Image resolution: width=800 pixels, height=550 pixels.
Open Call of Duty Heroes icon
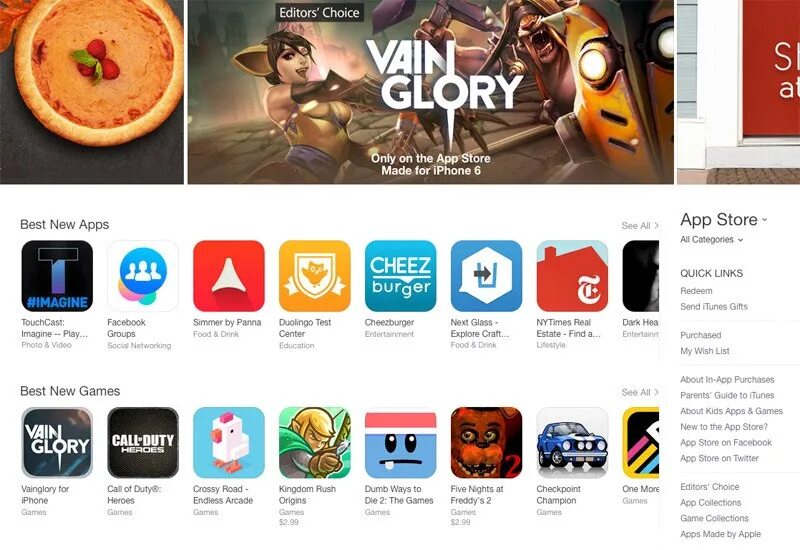click(143, 442)
